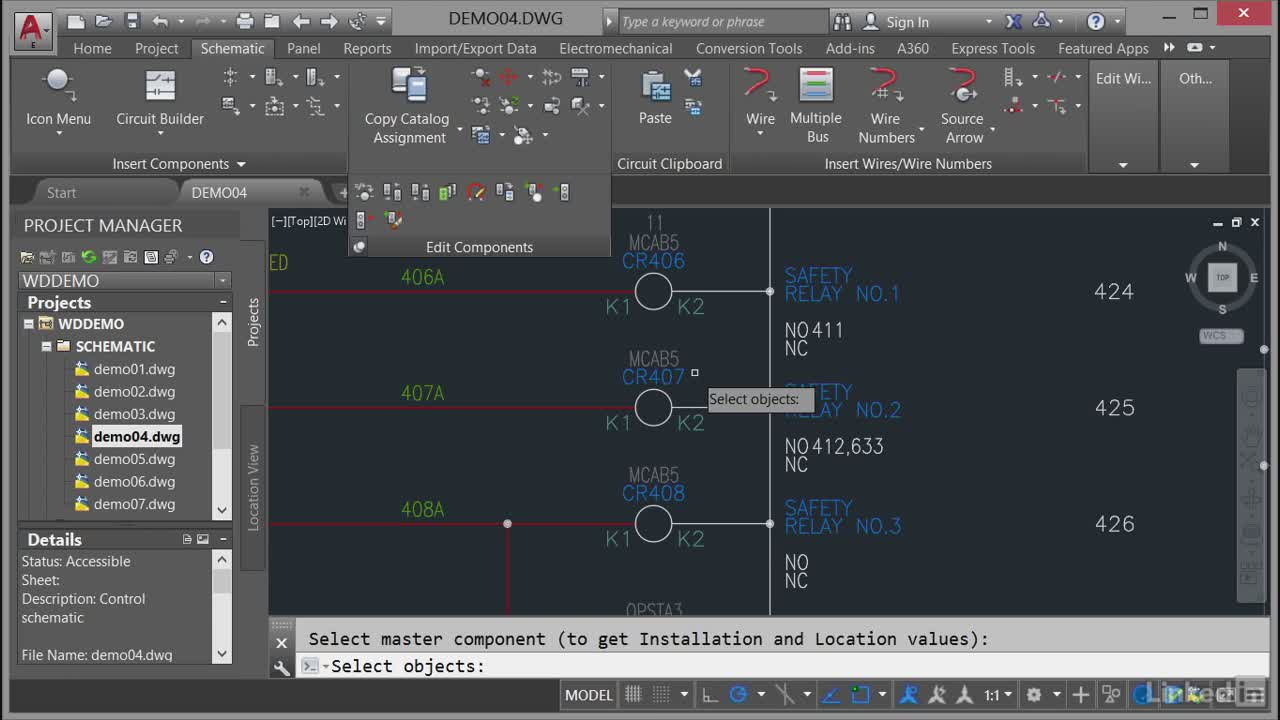Click the binoculars search icon
This screenshot has width=1280, height=720.
[x=842, y=21]
